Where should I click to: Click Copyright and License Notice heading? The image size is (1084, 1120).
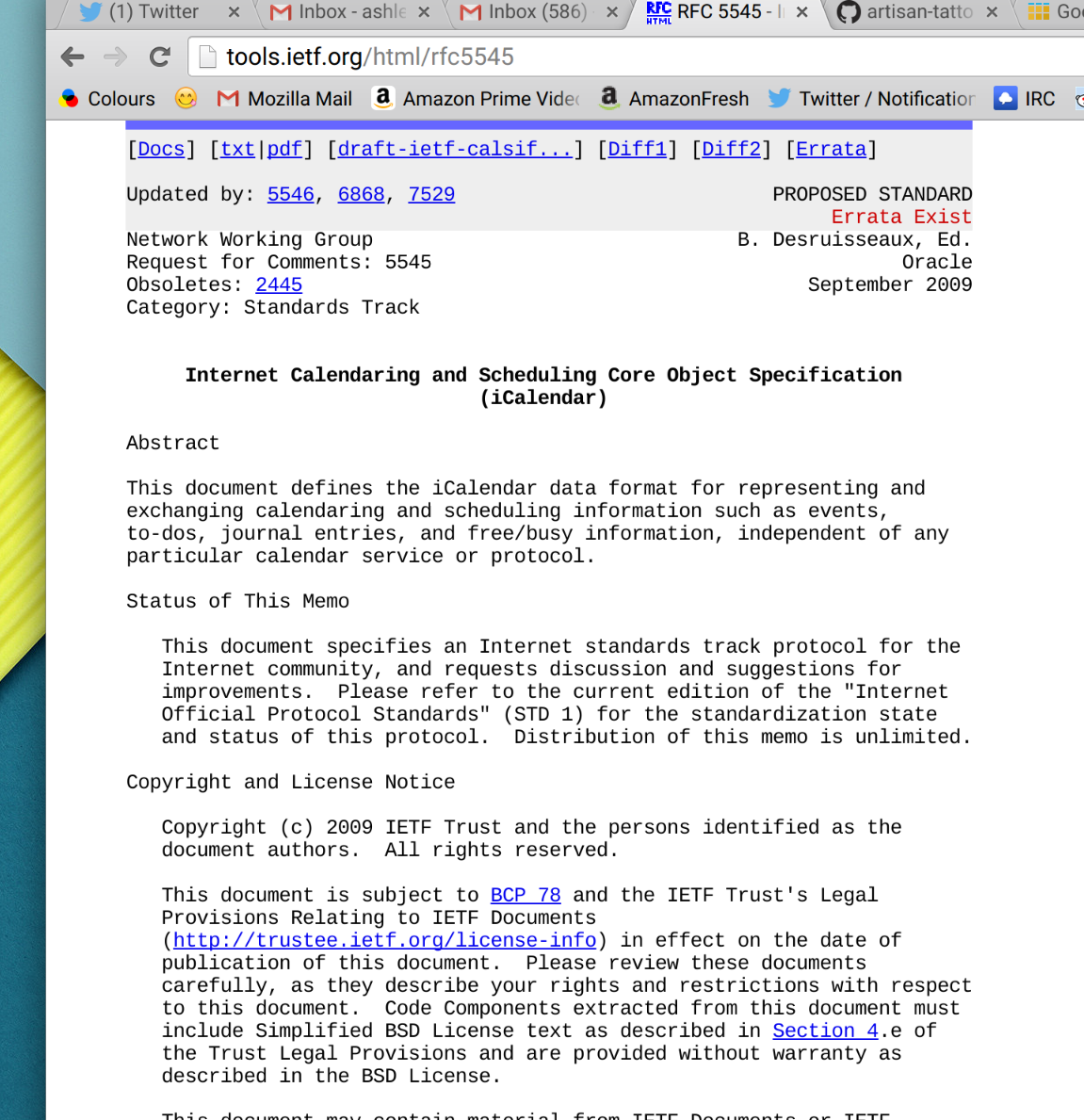tap(291, 782)
